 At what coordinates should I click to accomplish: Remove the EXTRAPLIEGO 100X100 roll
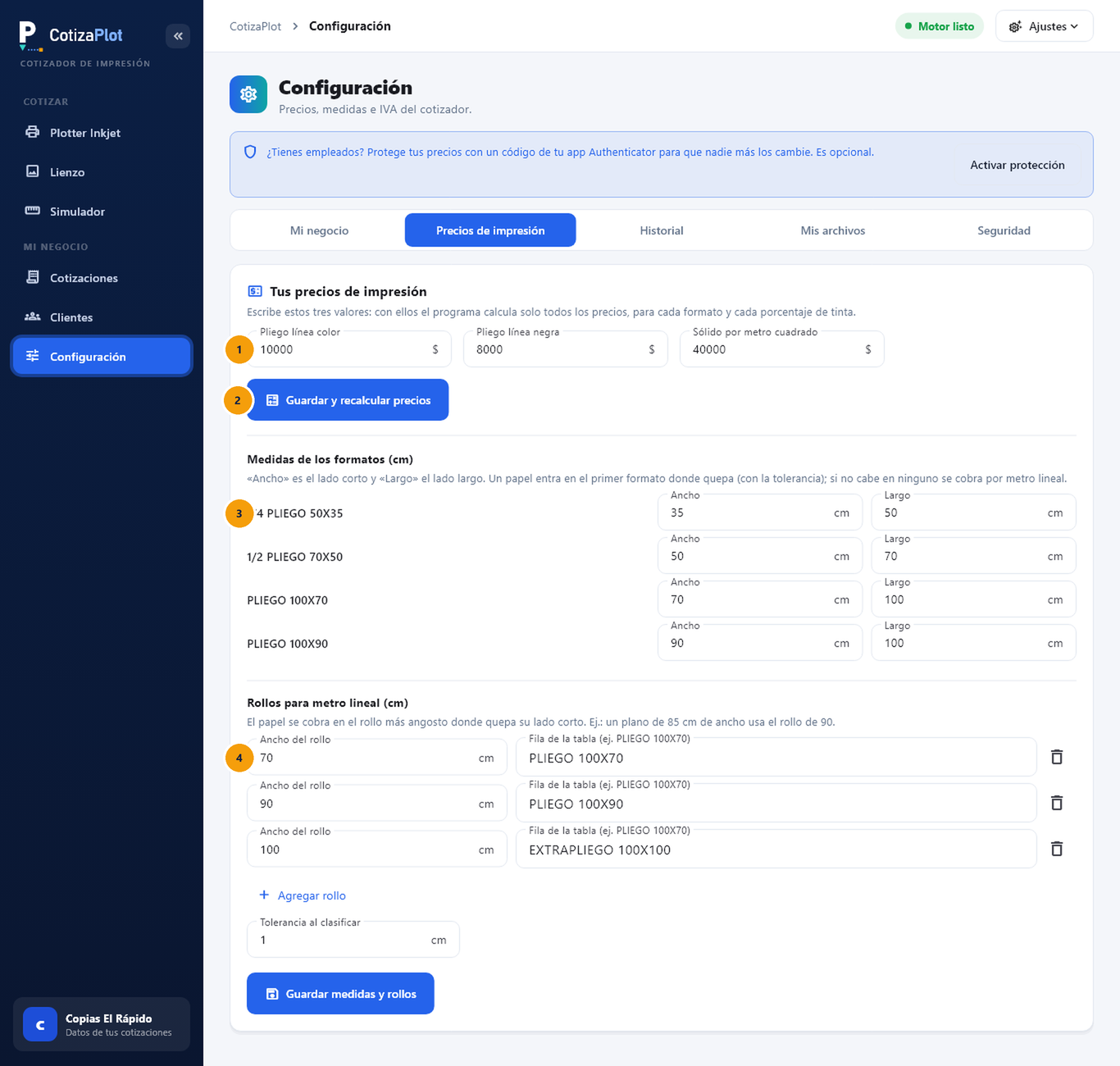pos(1057,849)
